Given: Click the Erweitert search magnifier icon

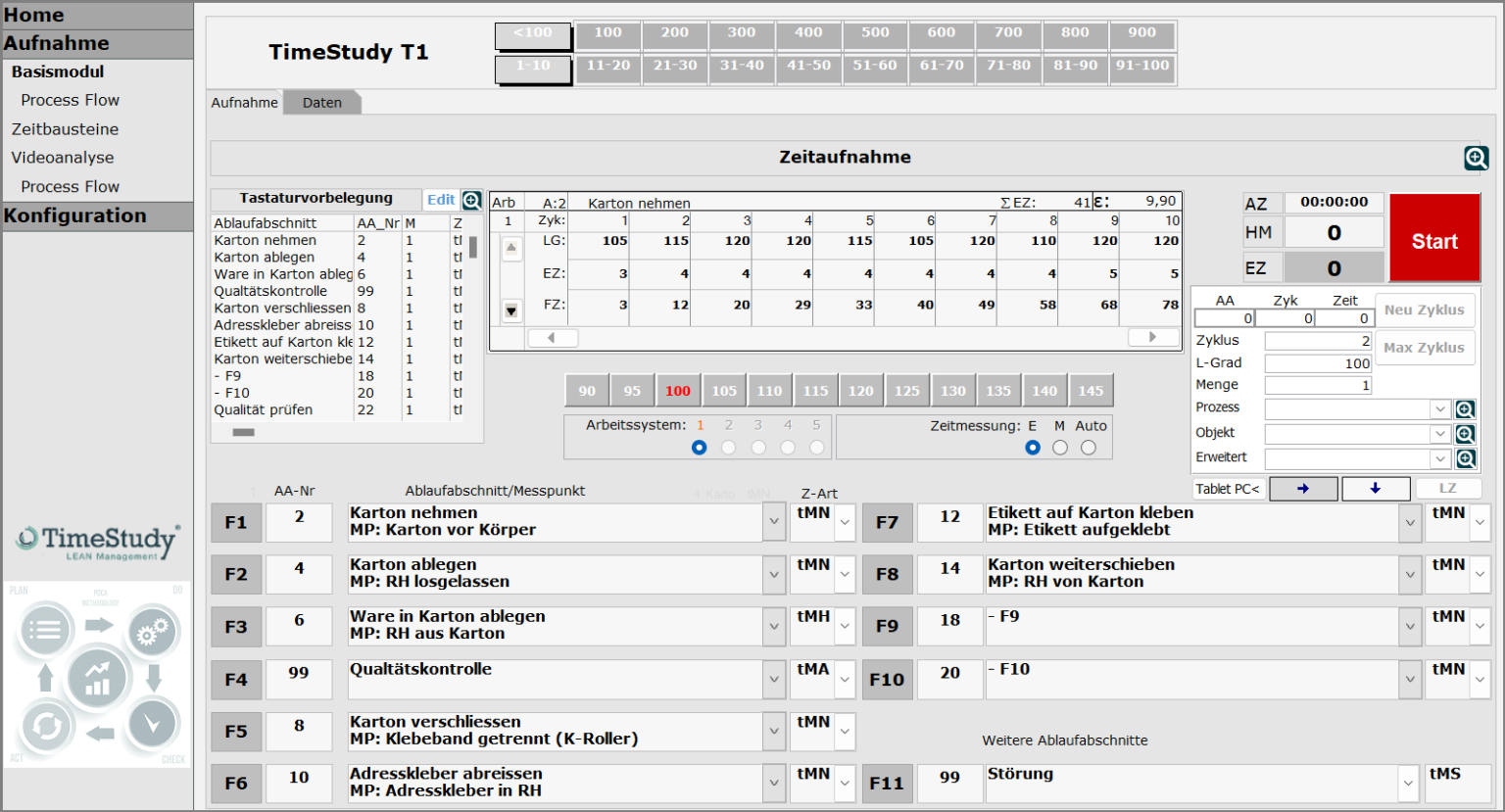Looking at the screenshot, I should pos(1465,458).
